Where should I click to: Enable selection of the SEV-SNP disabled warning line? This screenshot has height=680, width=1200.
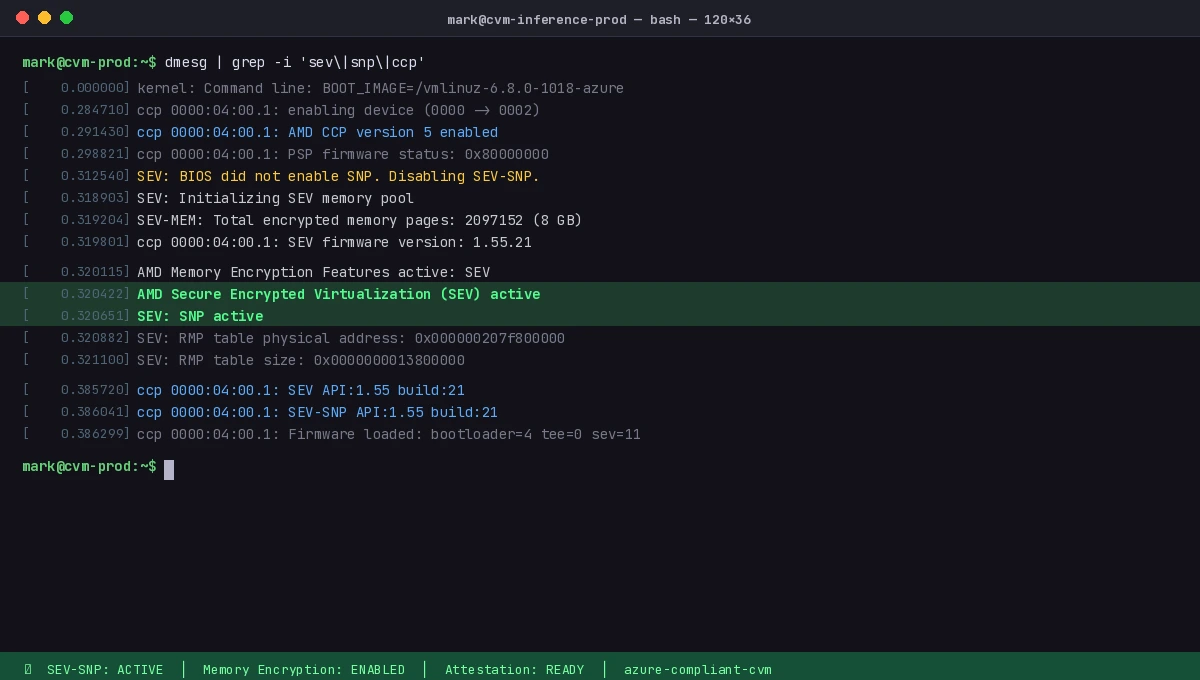(x=338, y=176)
